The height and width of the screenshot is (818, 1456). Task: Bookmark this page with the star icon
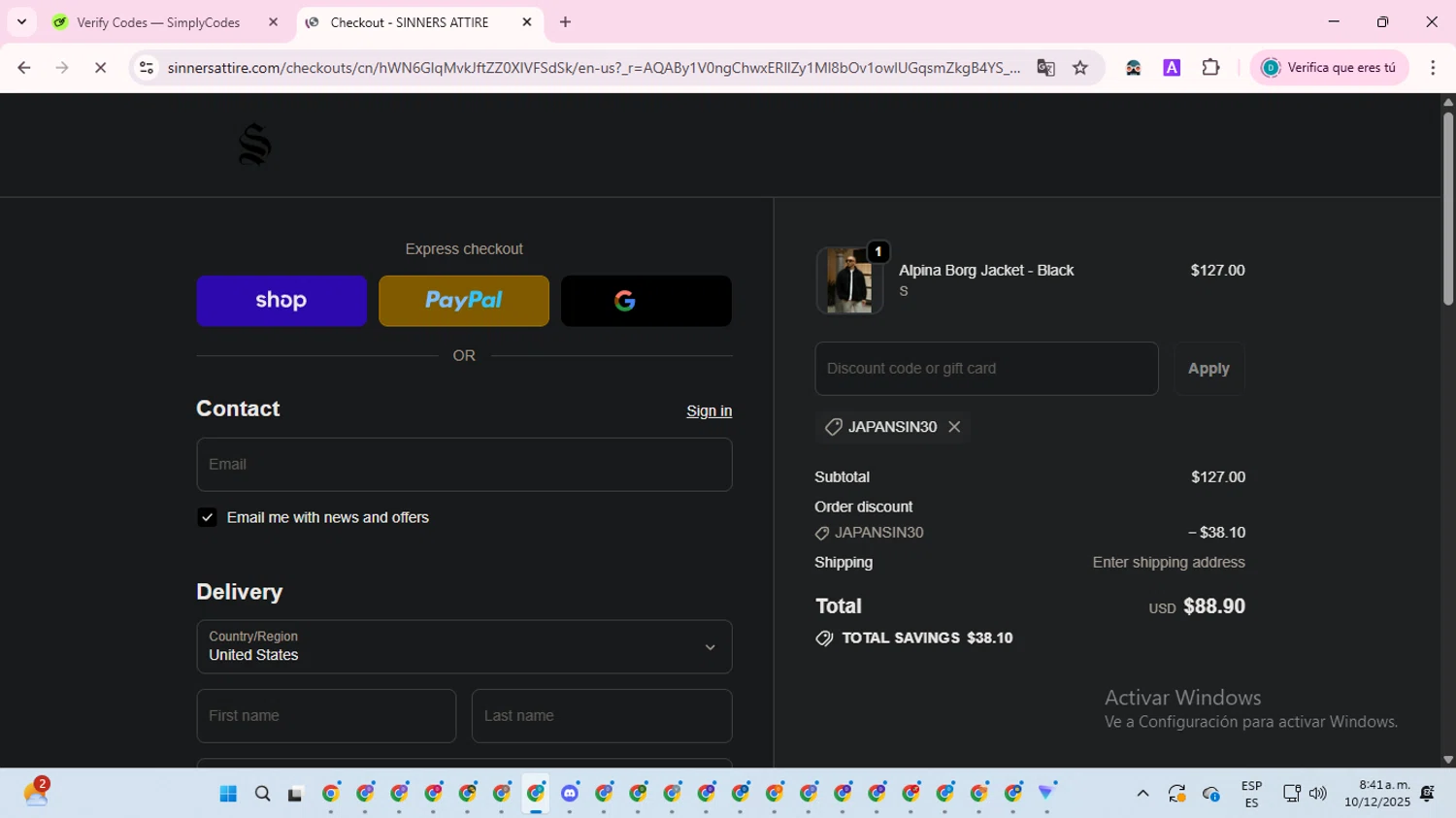tap(1080, 68)
